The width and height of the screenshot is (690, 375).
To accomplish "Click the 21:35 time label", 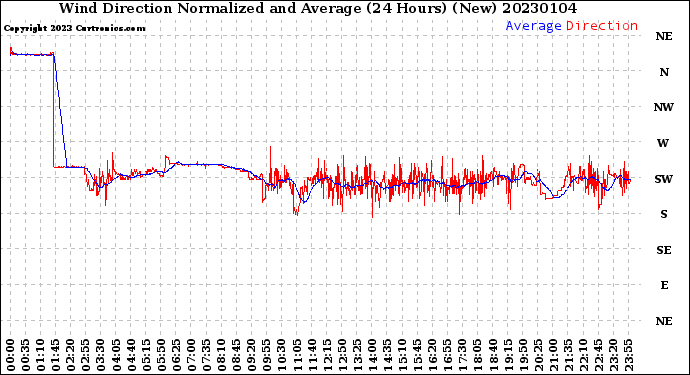I will pos(568,355).
